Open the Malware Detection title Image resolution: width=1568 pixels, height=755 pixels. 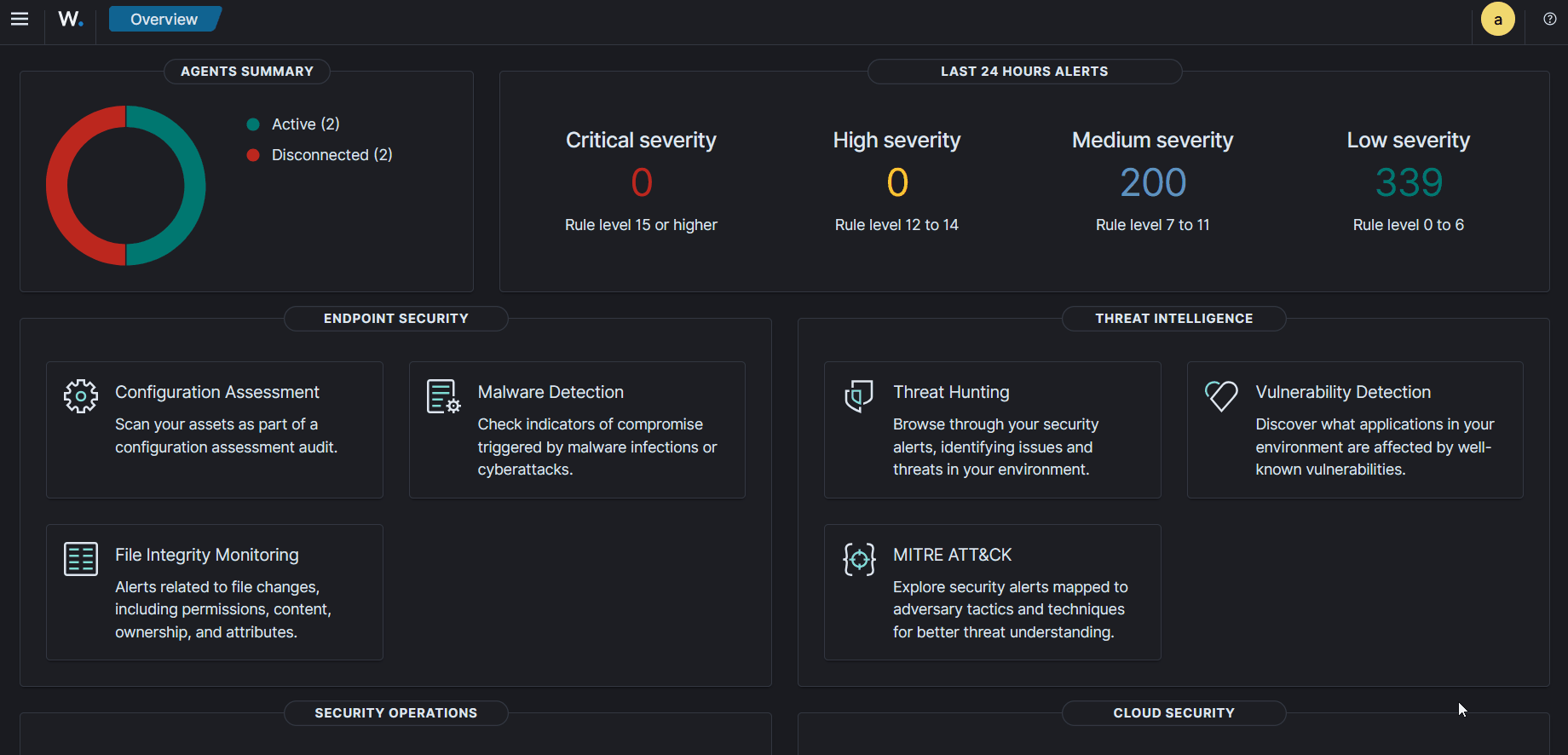pos(551,392)
